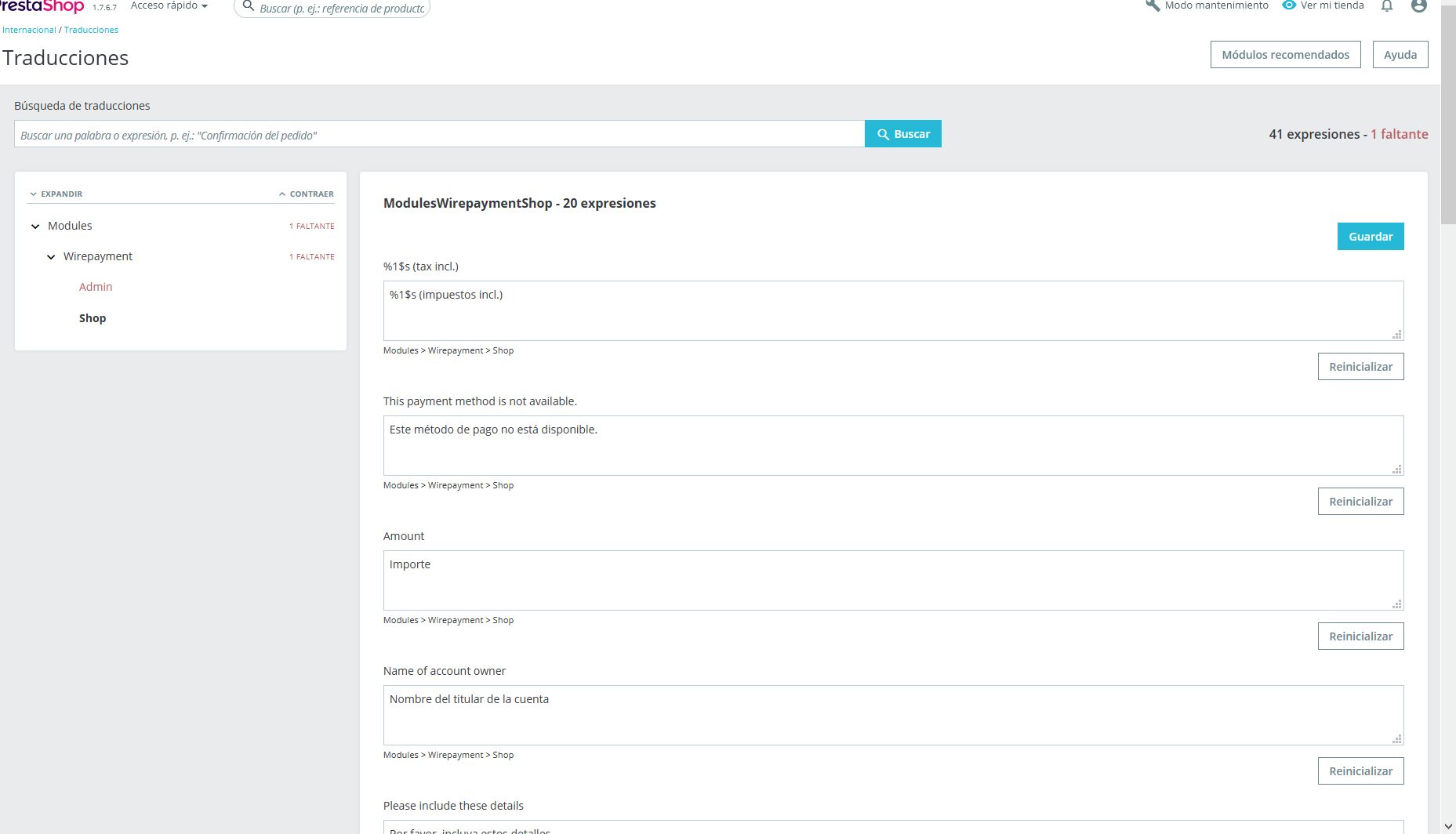Click Expandir to expand all nodes

click(56, 194)
